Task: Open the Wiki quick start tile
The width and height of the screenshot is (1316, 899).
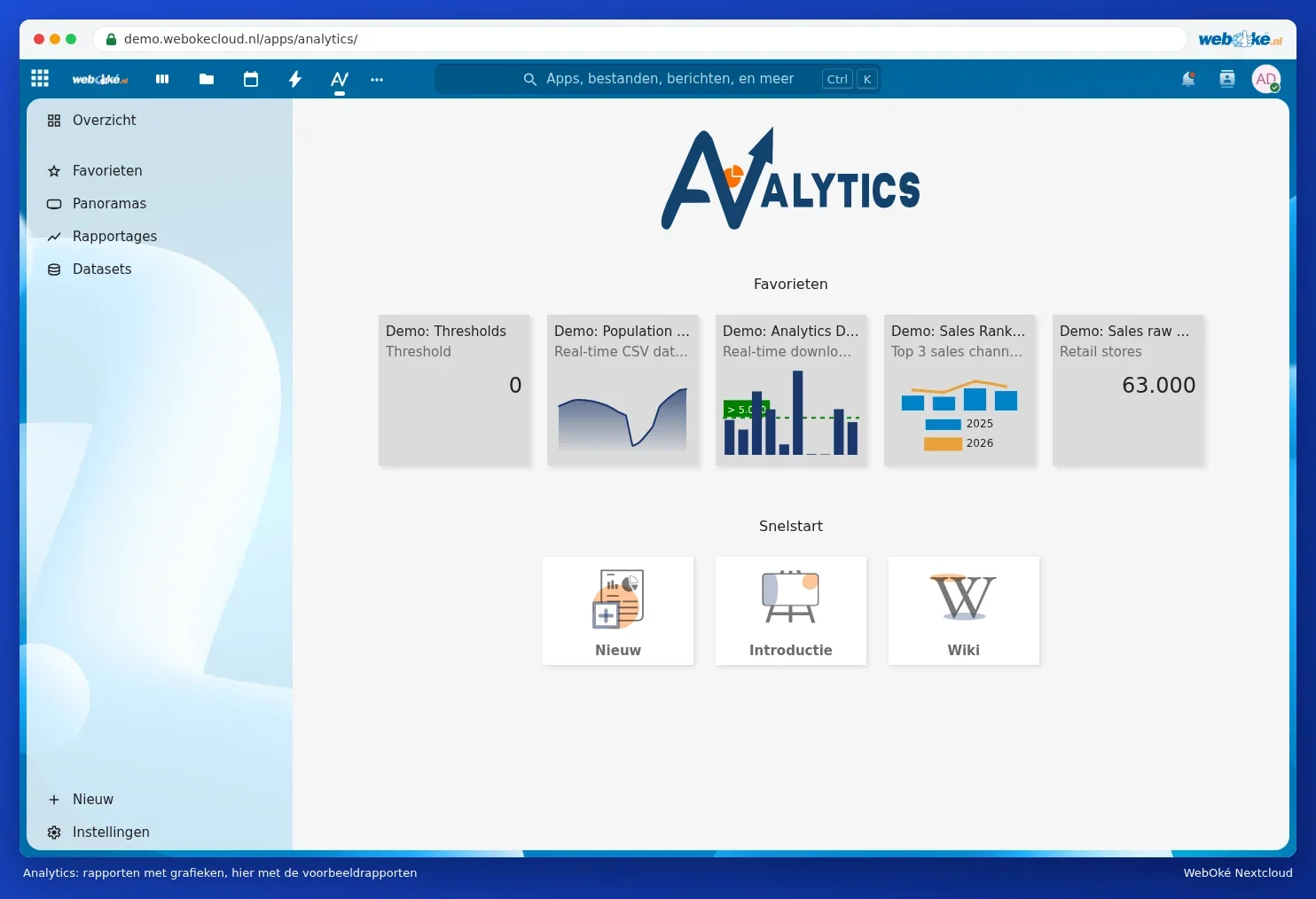Action: click(964, 611)
